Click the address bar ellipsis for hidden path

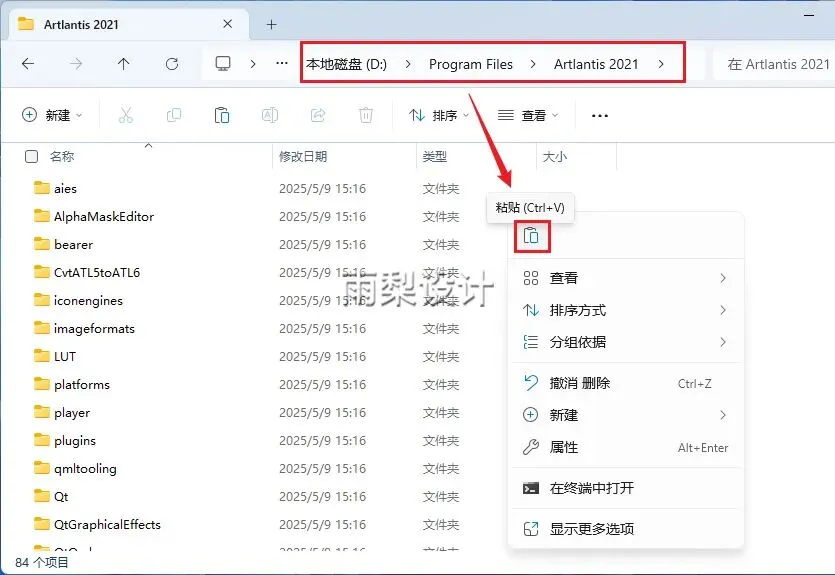tap(282, 64)
